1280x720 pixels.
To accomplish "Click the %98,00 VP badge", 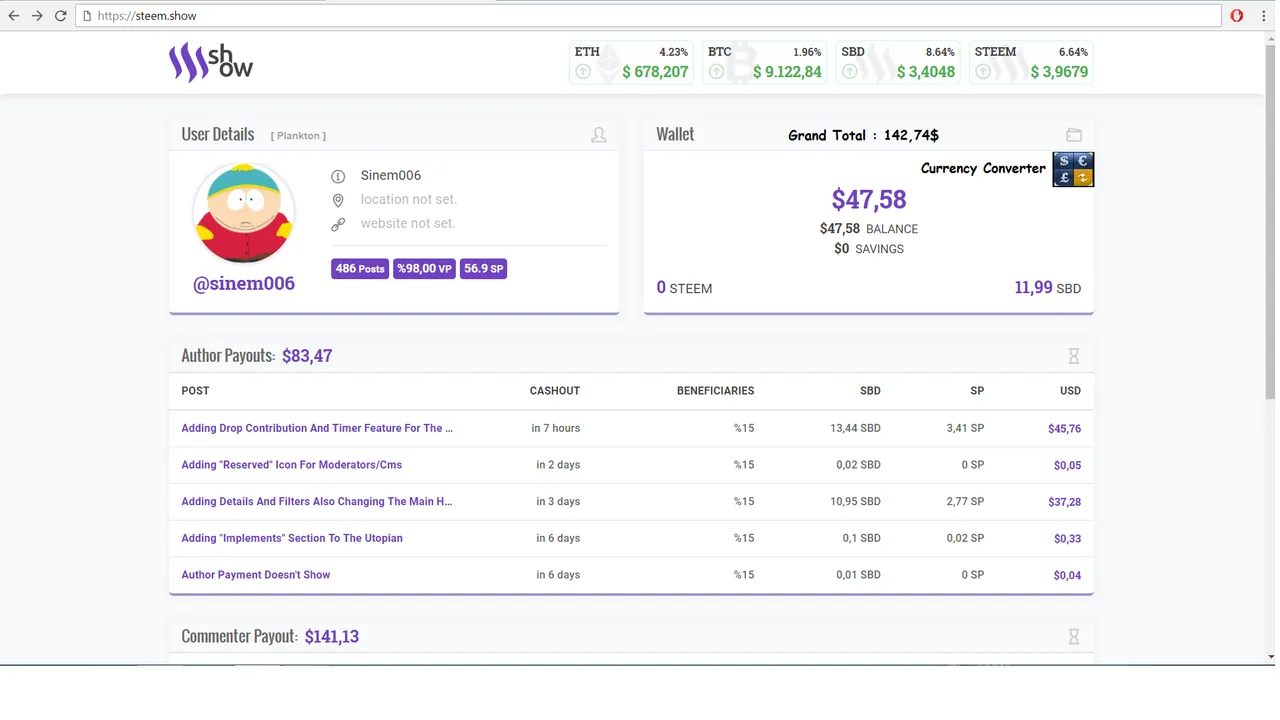I will point(424,269).
